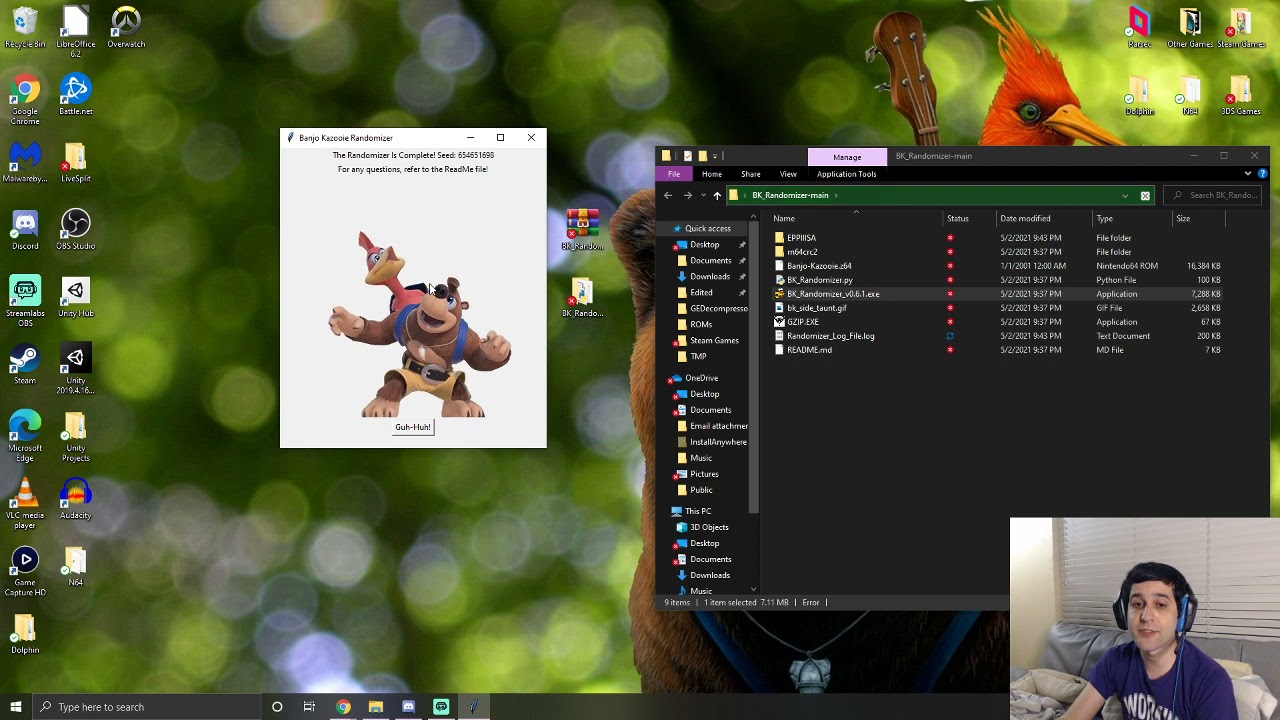Click the BK_Randomizer.py Python file icon

coord(779,280)
